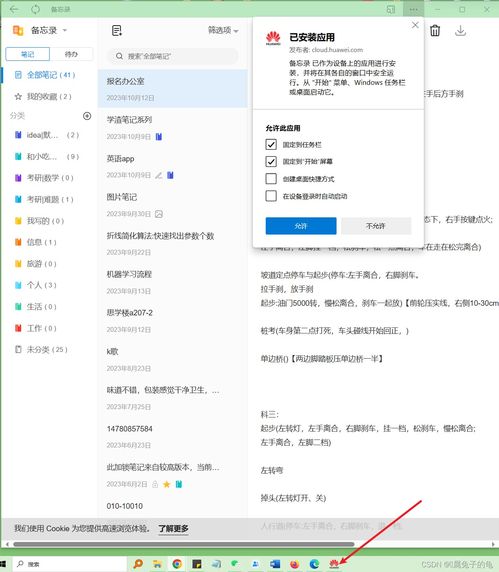The width and height of the screenshot is (499, 572).
Task: Open the 思学楼a207-2 note
Action: (x=172, y=321)
